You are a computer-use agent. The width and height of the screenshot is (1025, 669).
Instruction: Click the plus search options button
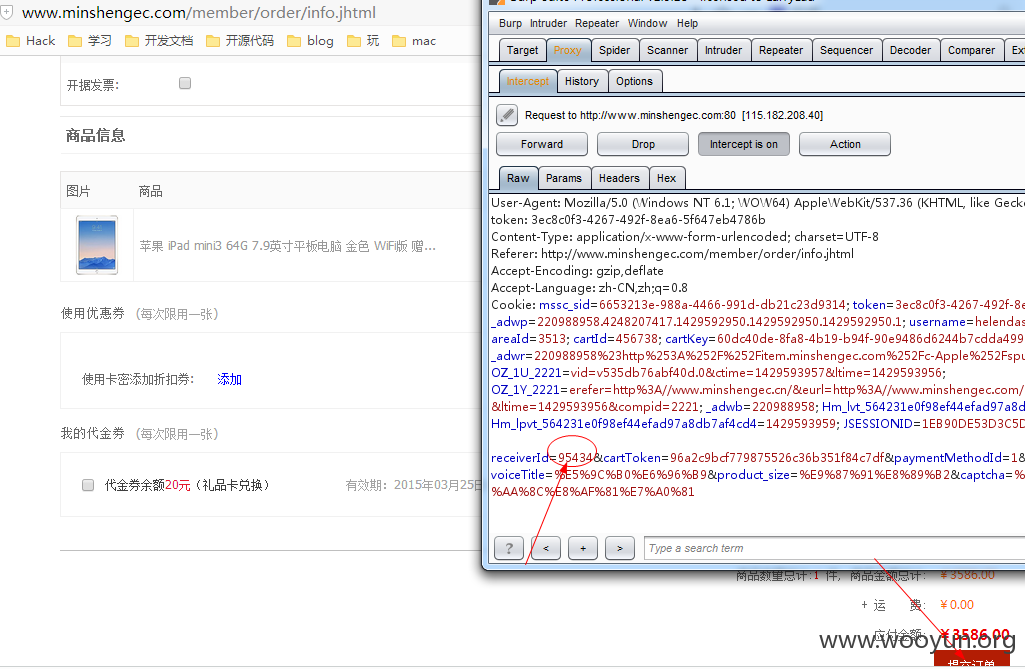tap(583, 548)
